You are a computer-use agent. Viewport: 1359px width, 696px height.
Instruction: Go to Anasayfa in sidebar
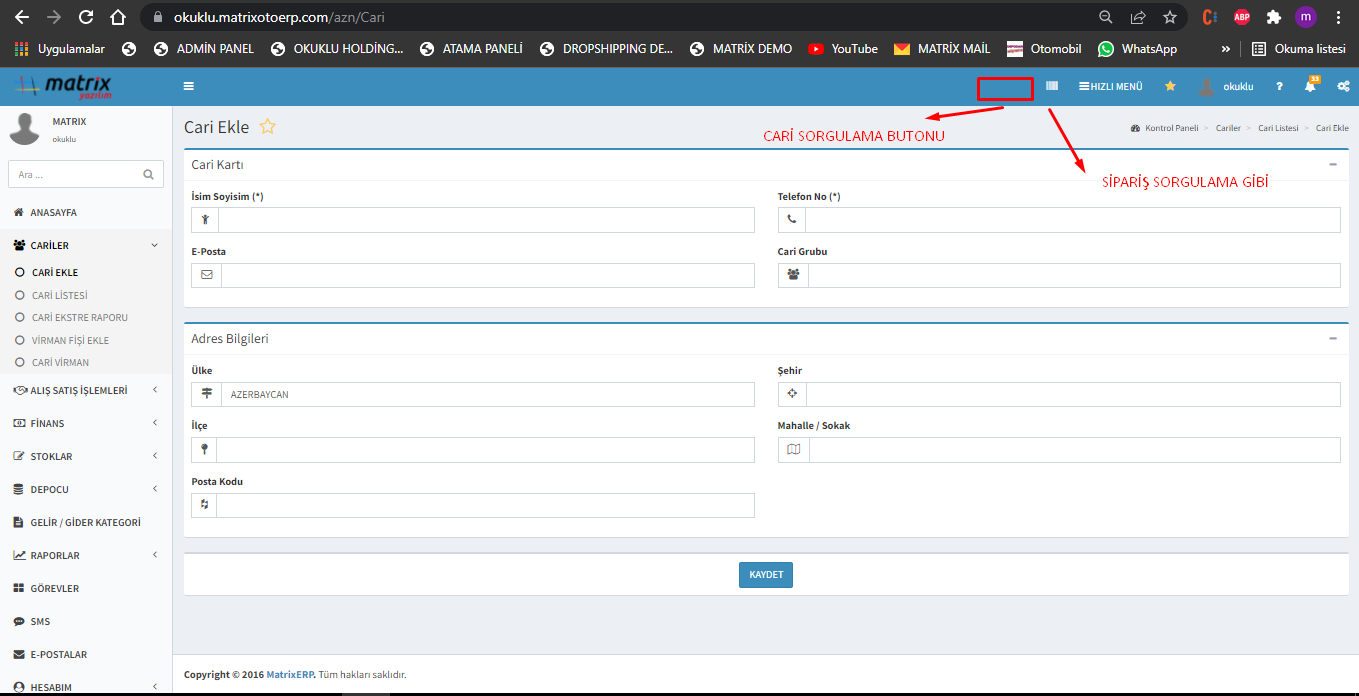(x=53, y=213)
